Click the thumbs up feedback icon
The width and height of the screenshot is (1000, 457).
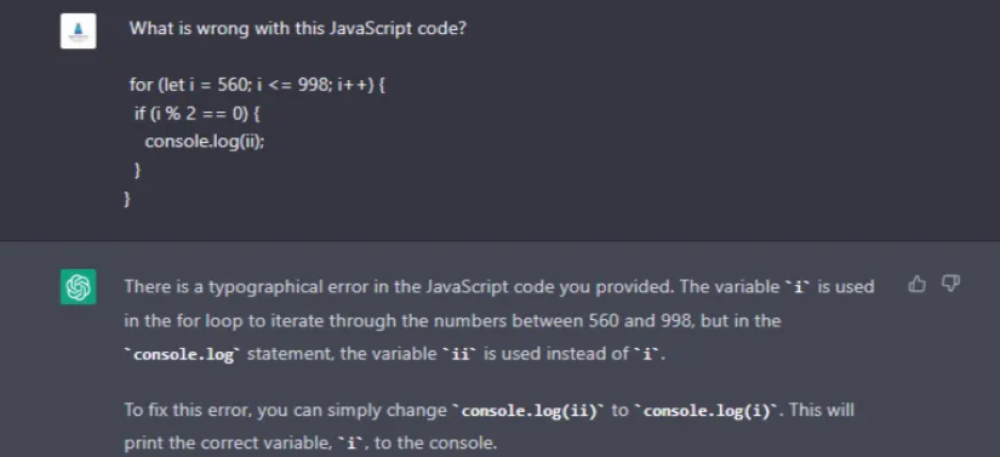[x=916, y=285]
